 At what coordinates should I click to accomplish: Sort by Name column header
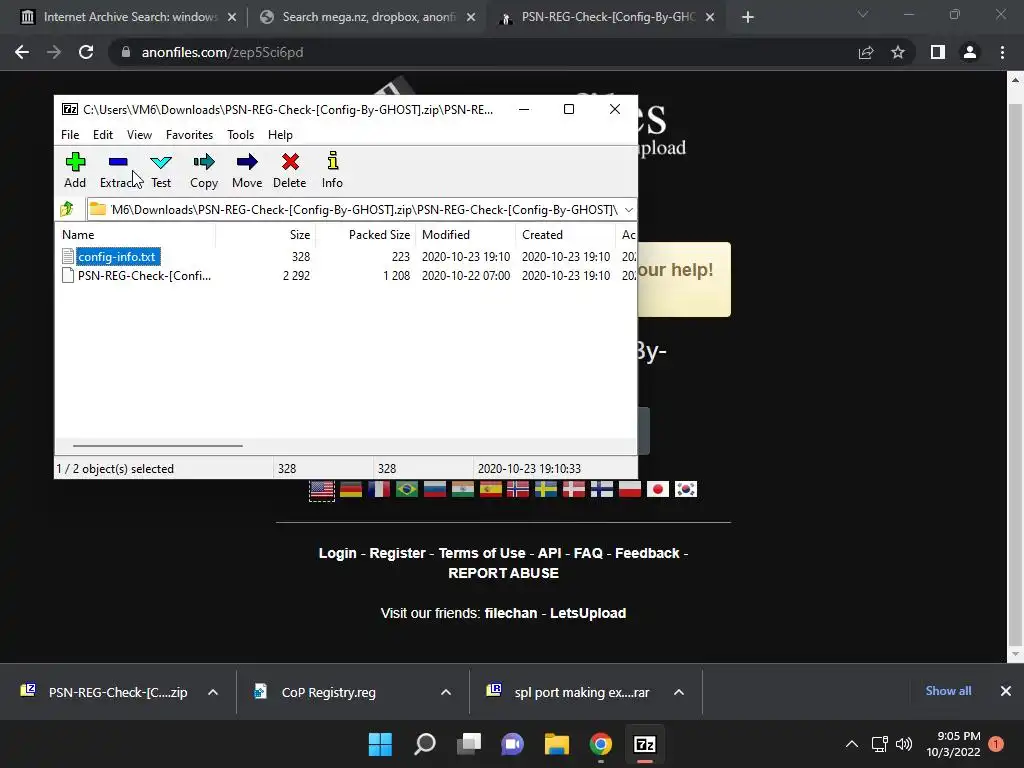coord(136,234)
